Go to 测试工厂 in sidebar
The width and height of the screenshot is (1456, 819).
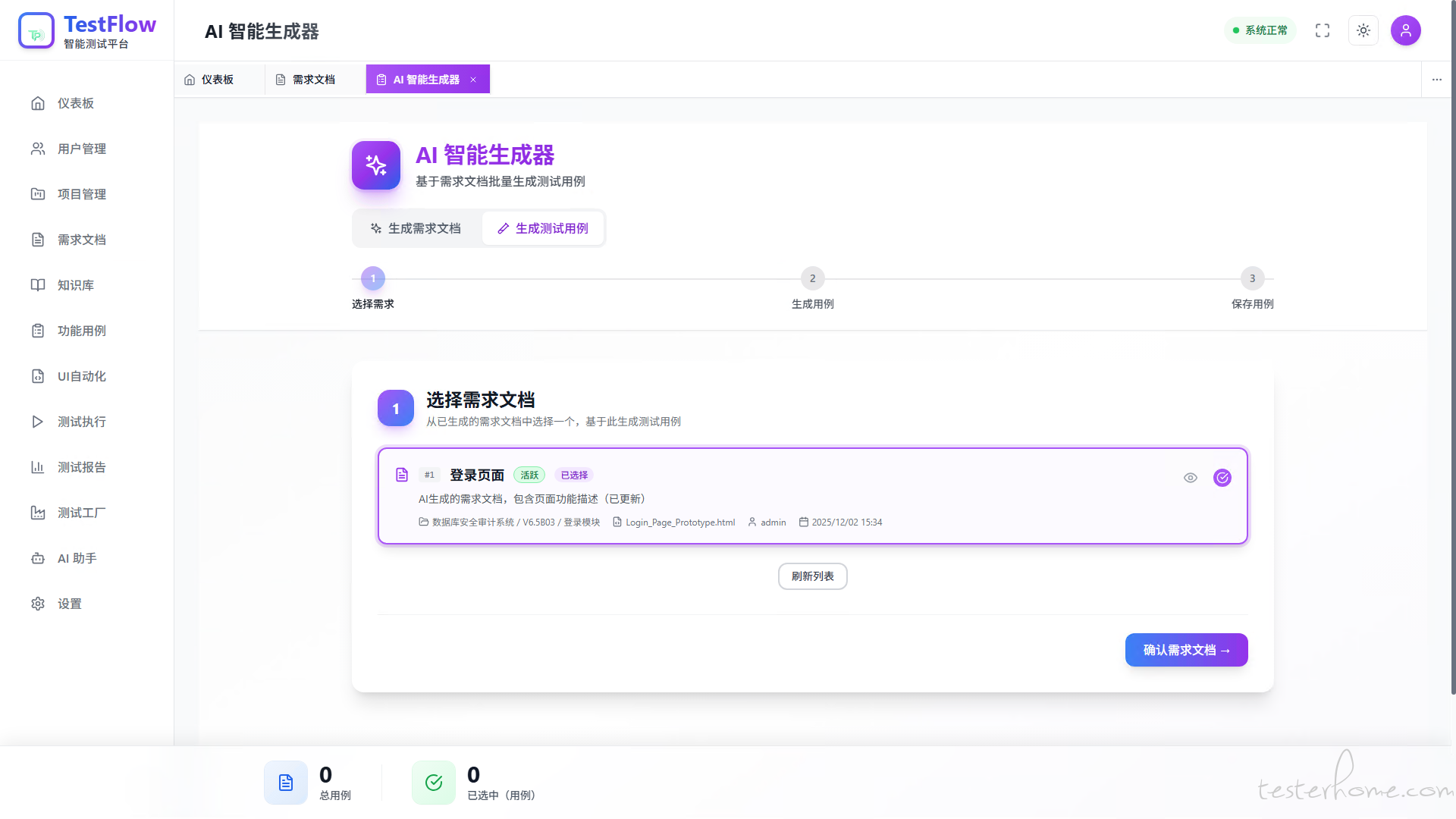click(x=81, y=513)
